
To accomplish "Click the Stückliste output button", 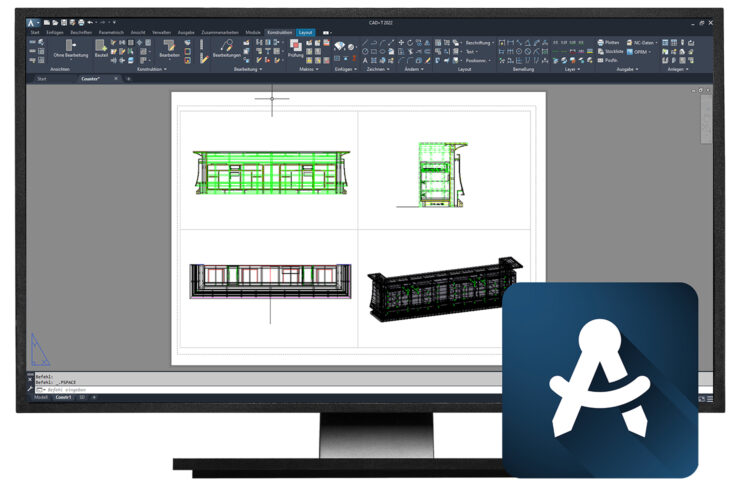I will (x=610, y=51).
